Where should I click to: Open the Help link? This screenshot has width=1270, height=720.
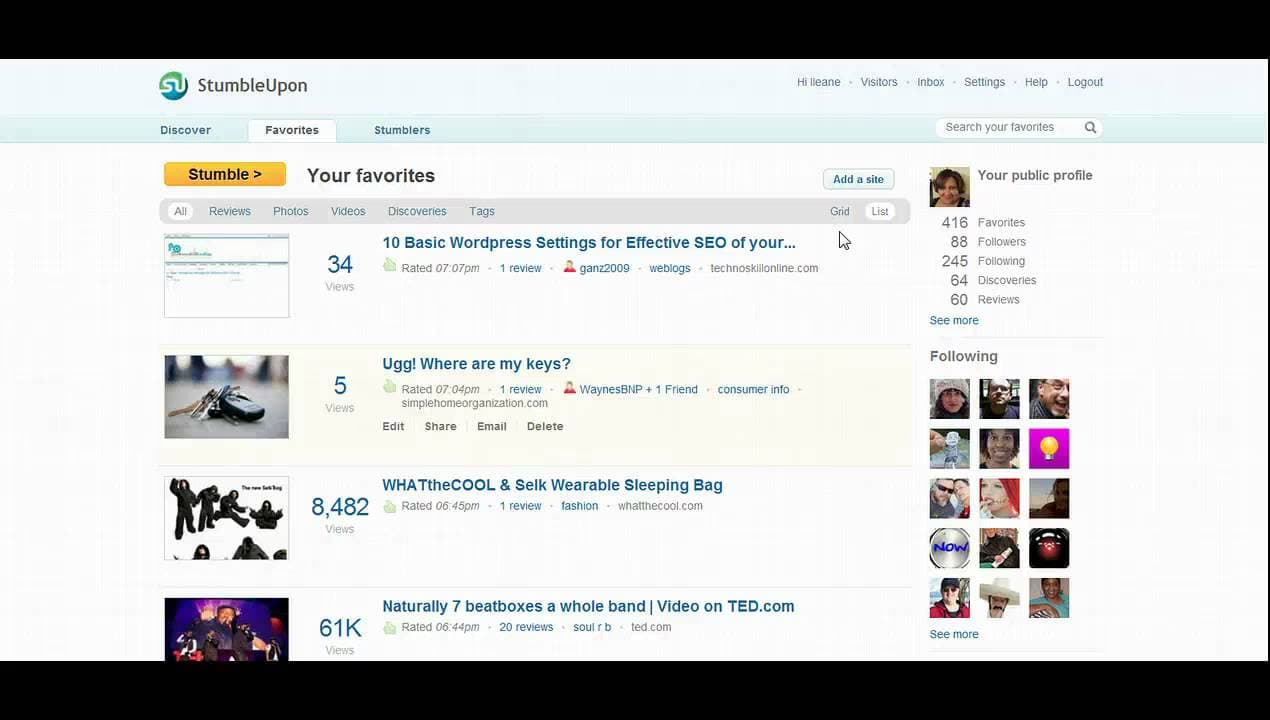coord(1036,82)
